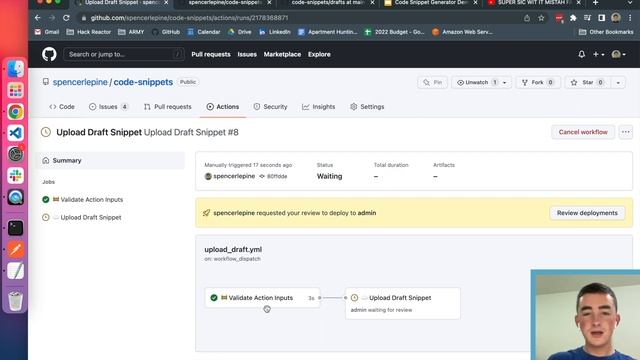Click the Cancel workflow button
Viewport: 640px width, 360px height.
583,132
